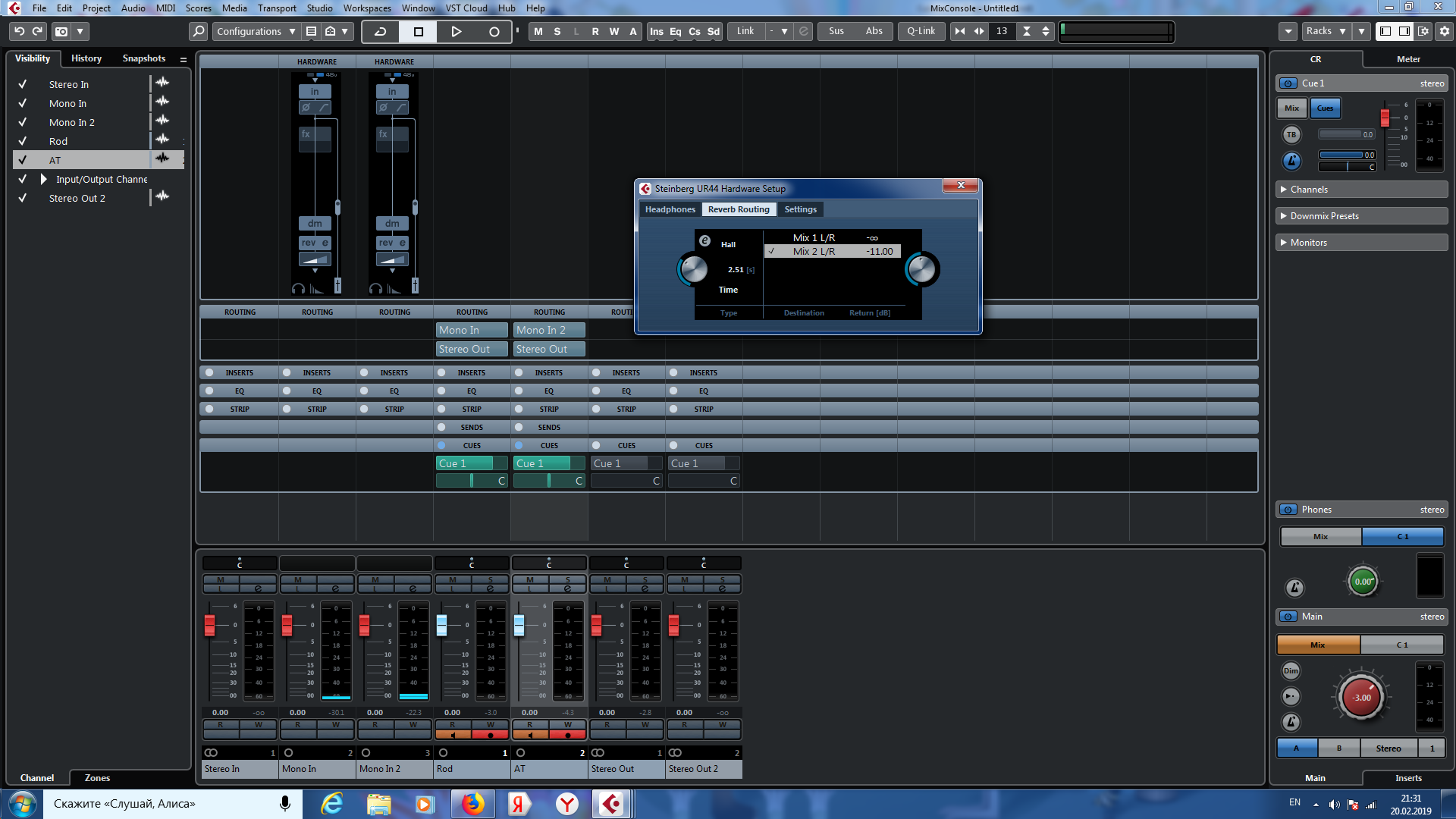The height and width of the screenshot is (819, 1456).
Task: Open the Workspaces menu
Action: 367,8
